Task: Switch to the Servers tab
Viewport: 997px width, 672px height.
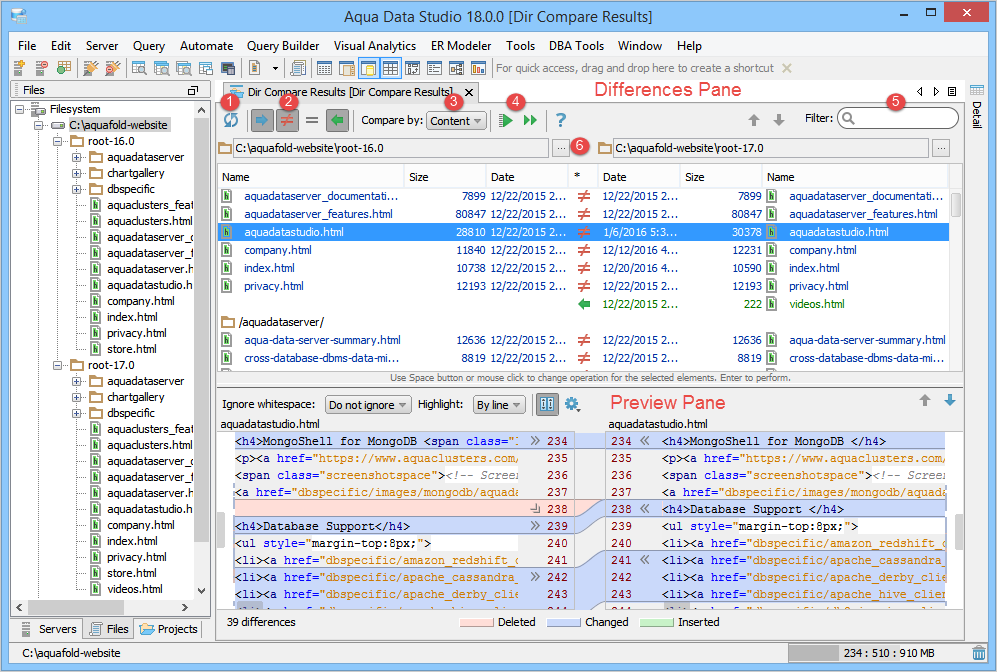Action: 49,629
